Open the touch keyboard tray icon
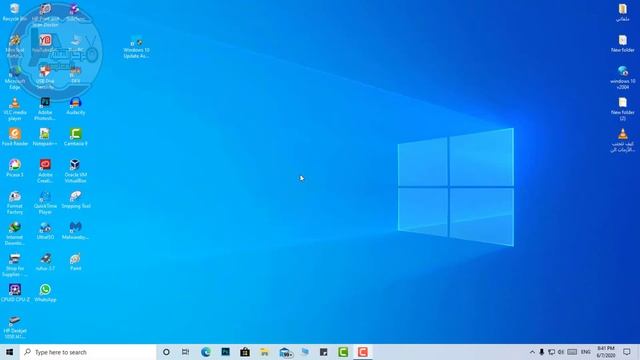 coord(572,352)
